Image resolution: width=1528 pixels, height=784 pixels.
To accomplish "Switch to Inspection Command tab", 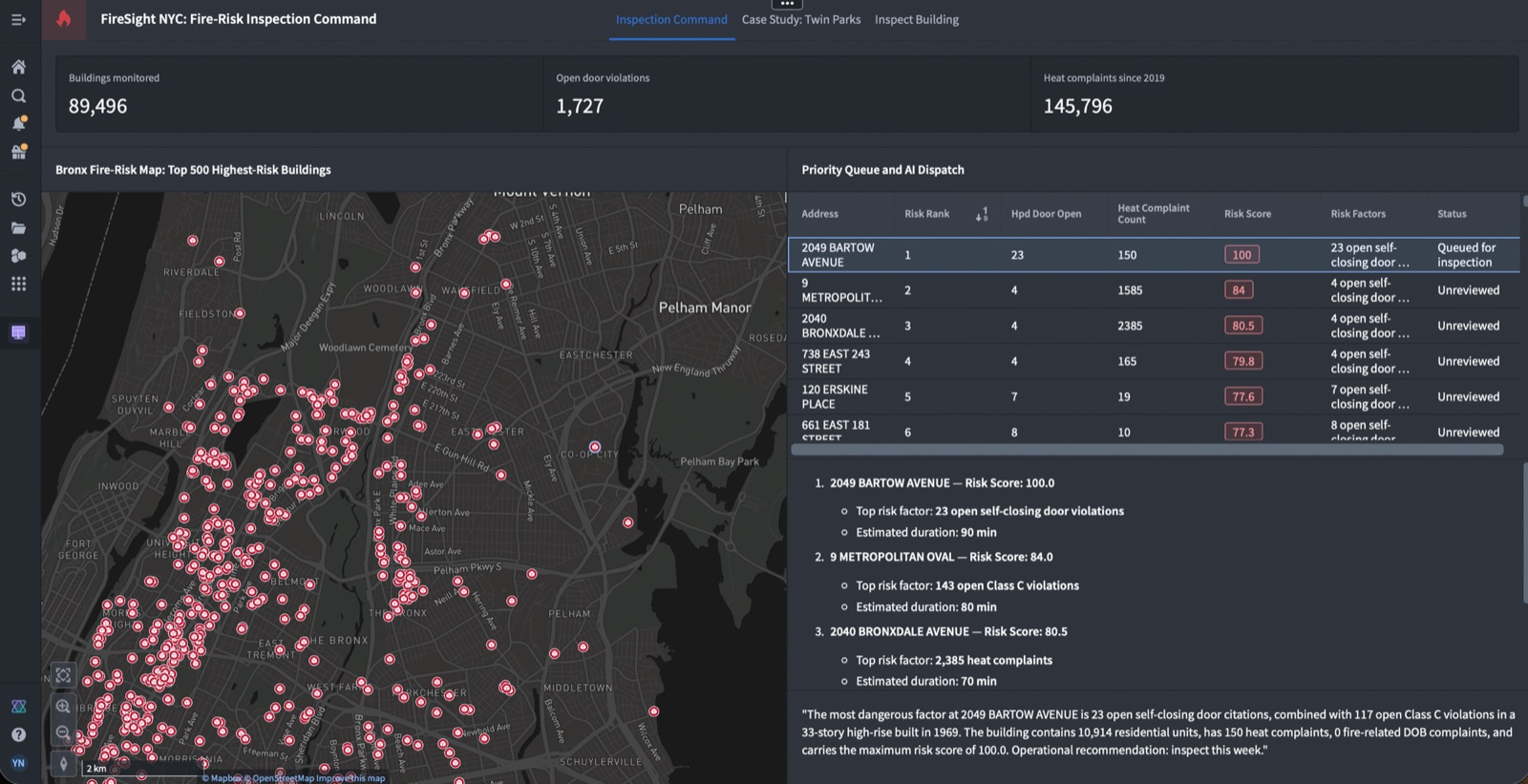I will pyautogui.click(x=671, y=19).
